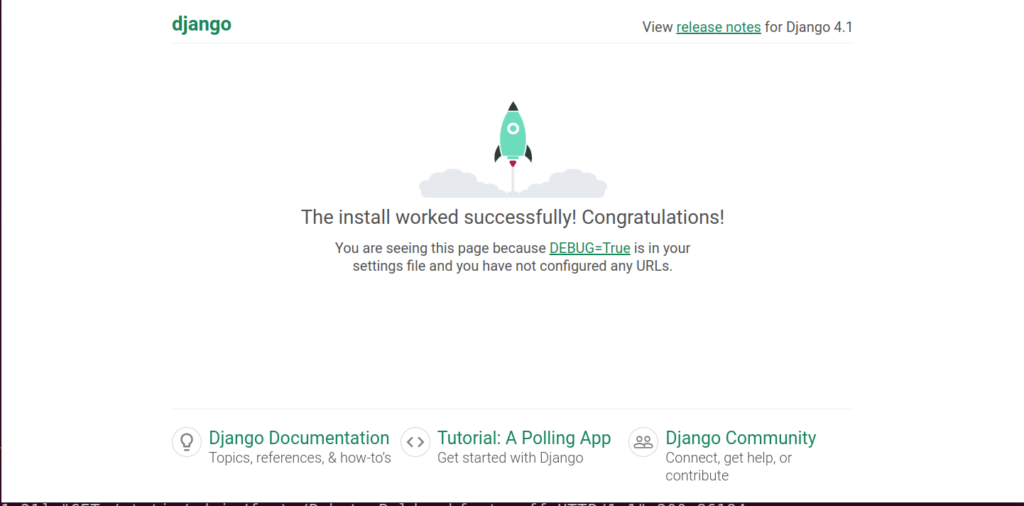The width and height of the screenshot is (1024, 506).
Task: Open Tutorial: A Polling App link
Action: pyautogui.click(x=524, y=438)
